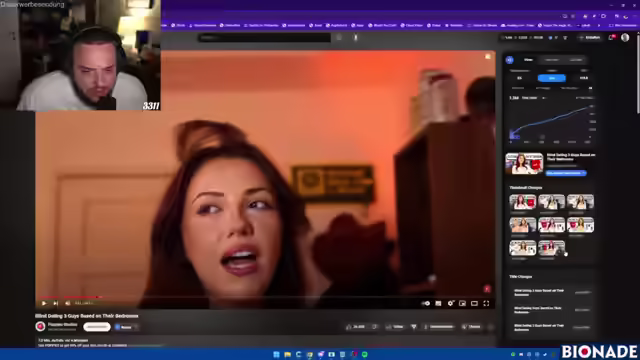Select the middle tab in the stats panel
This screenshot has height=360, width=640.
(x=551, y=60)
